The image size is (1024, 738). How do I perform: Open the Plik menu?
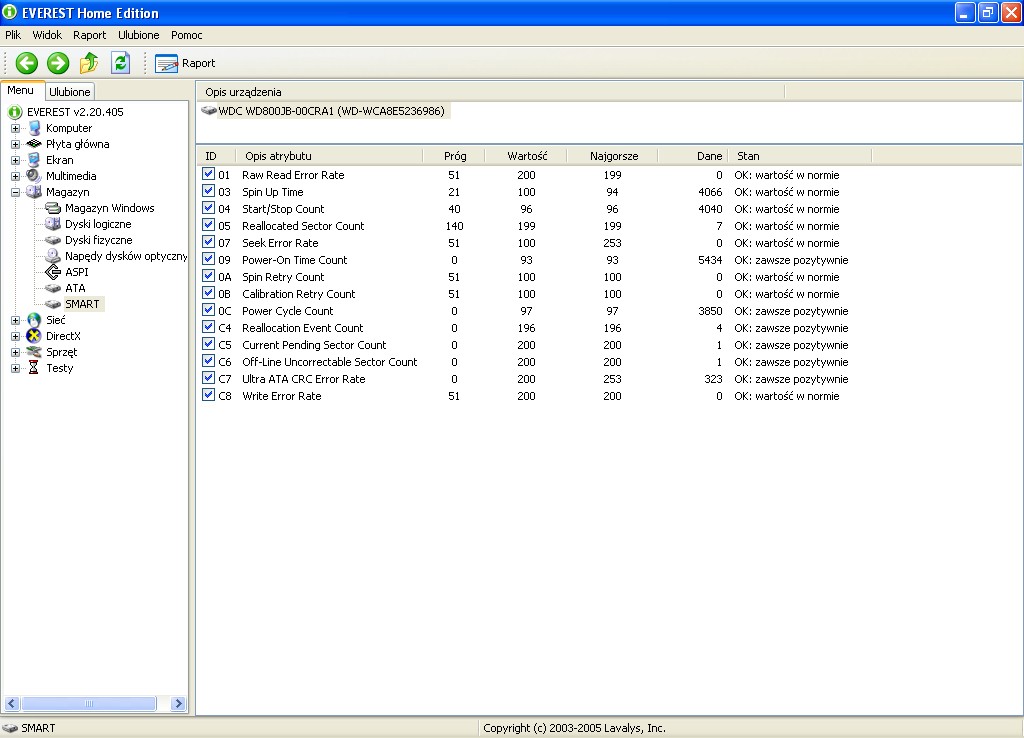13,35
